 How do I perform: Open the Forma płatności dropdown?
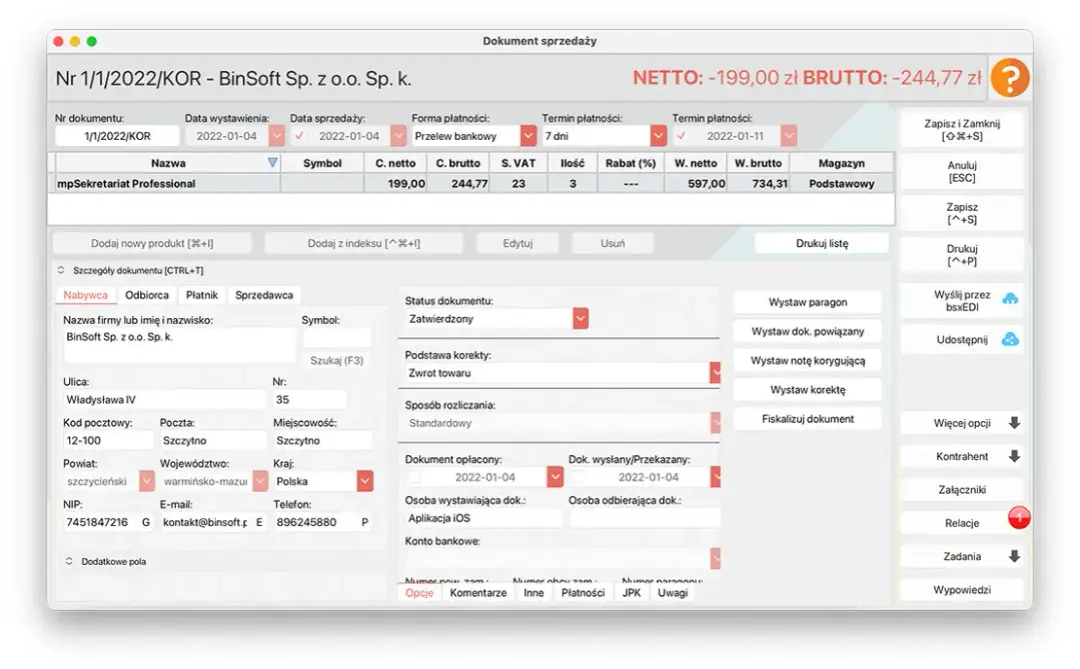527,134
